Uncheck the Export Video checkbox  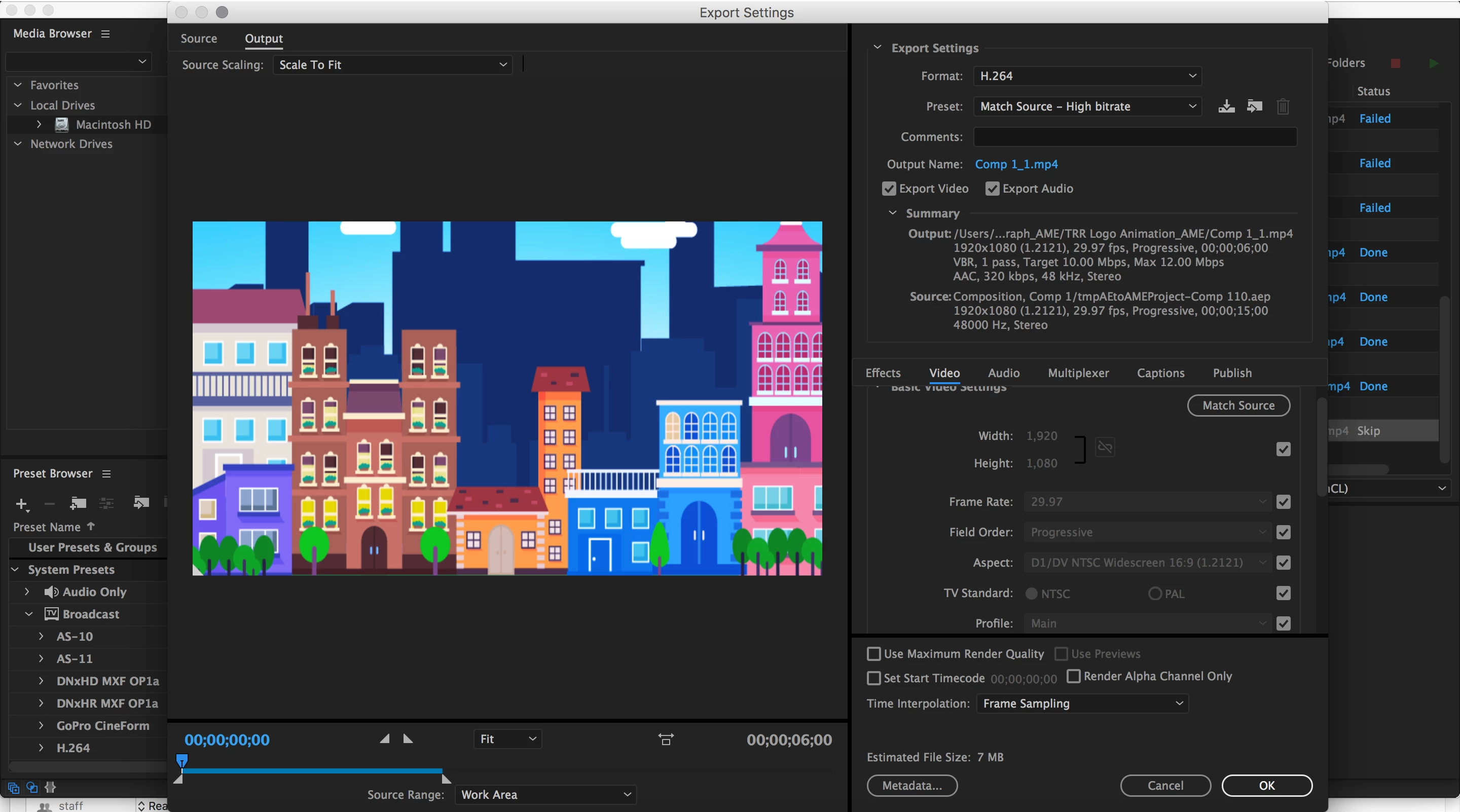coord(889,189)
